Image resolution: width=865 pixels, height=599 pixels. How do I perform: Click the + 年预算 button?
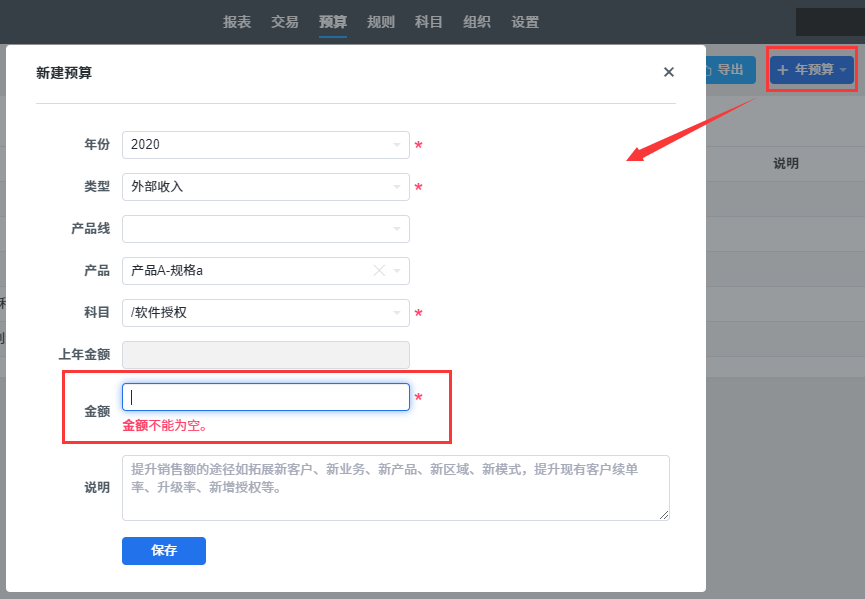pyautogui.click(x=811, y=70)
